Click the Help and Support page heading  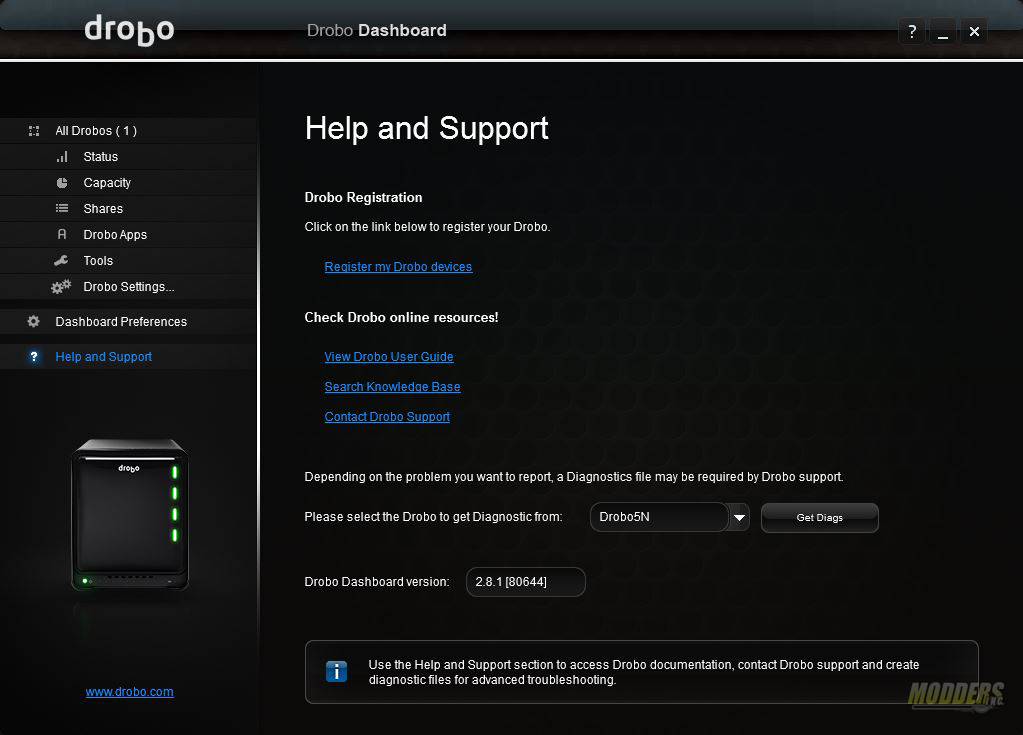pyautogui.click(x=427, y=128)
